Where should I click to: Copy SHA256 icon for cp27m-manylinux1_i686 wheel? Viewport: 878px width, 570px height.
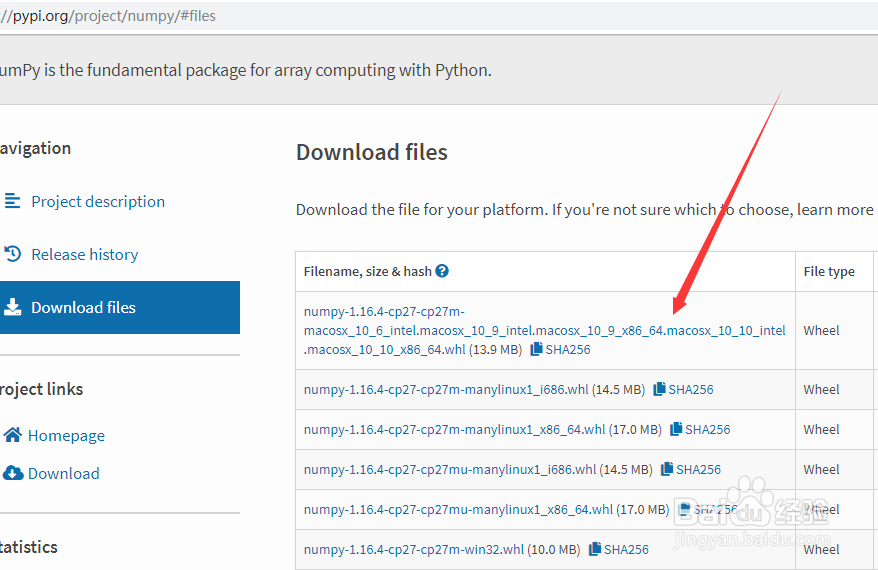pyautogui.click(x=660, y=389)
